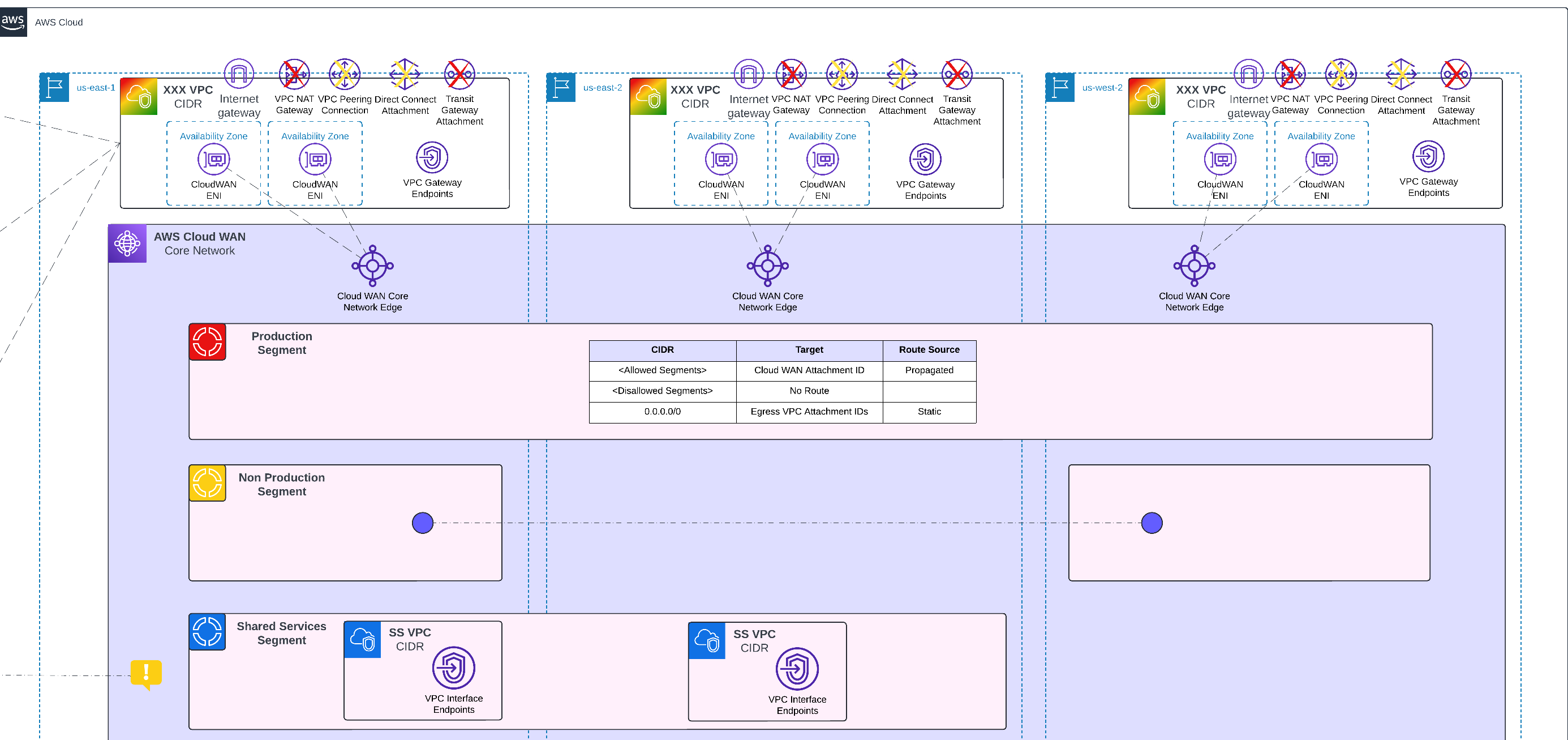This screenshot has width=1568, height=740.
Task: Select first SS VPC Interface Endpoints icon
Action: (453, 668)
